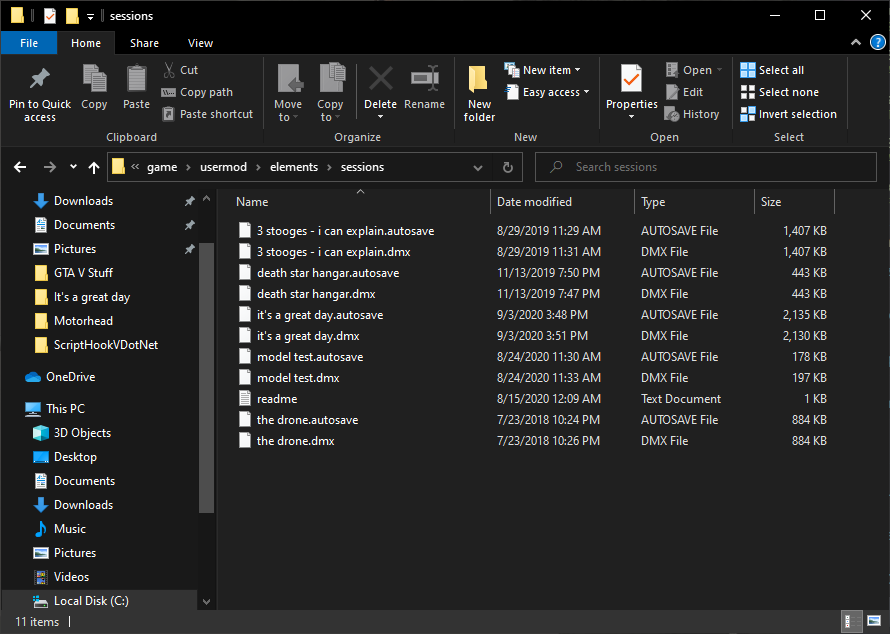
Task: Click Select all in ribbon
Action: coord(773,70)
